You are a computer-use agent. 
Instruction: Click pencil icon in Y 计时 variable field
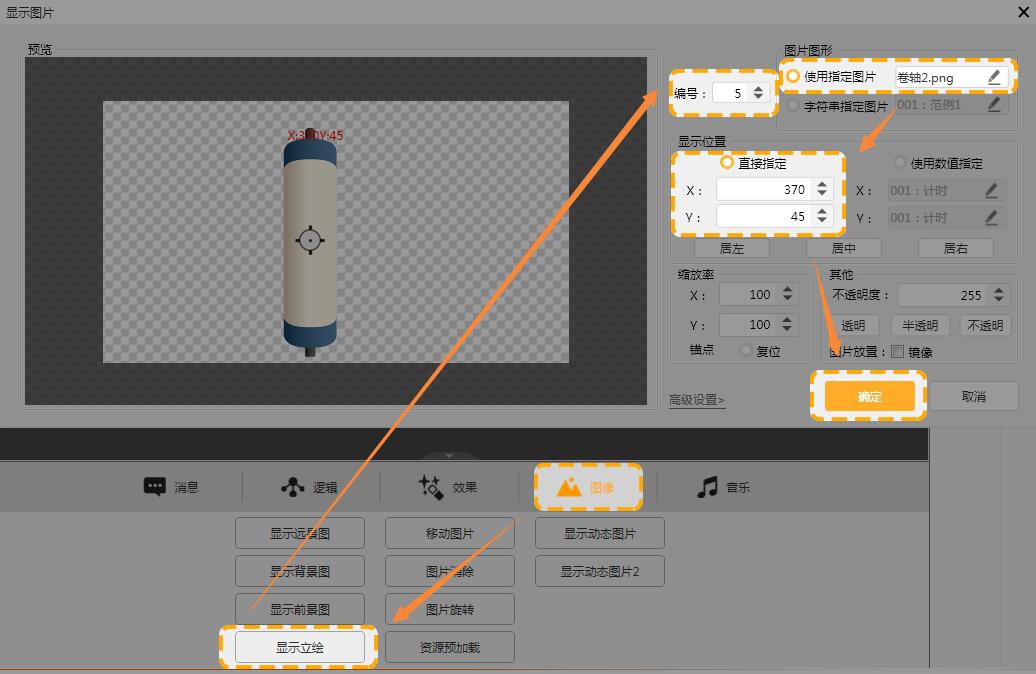[991, 217]
